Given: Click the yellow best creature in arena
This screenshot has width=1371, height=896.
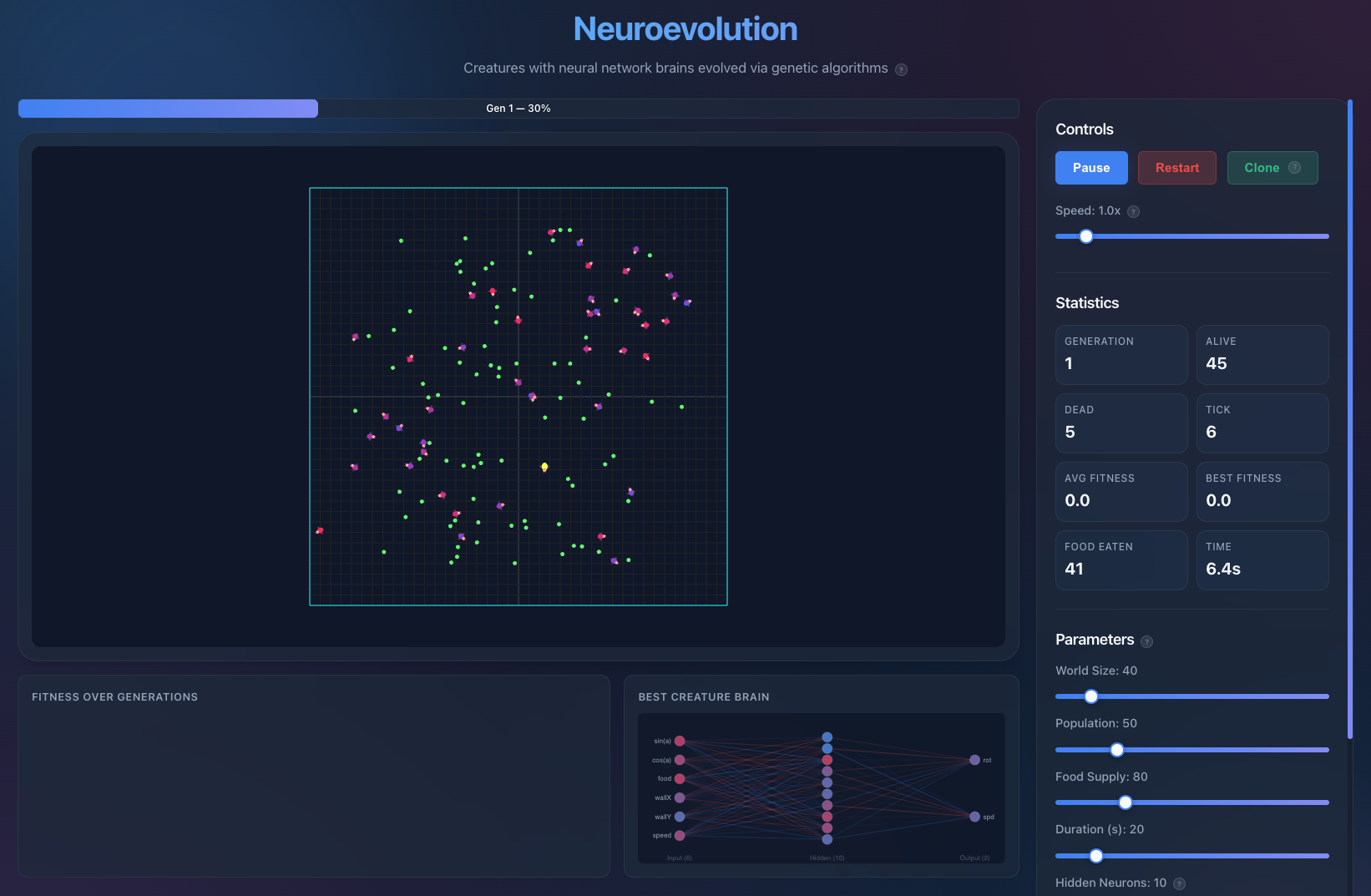Looking at the screenshot, I should [x=544, y=467].
